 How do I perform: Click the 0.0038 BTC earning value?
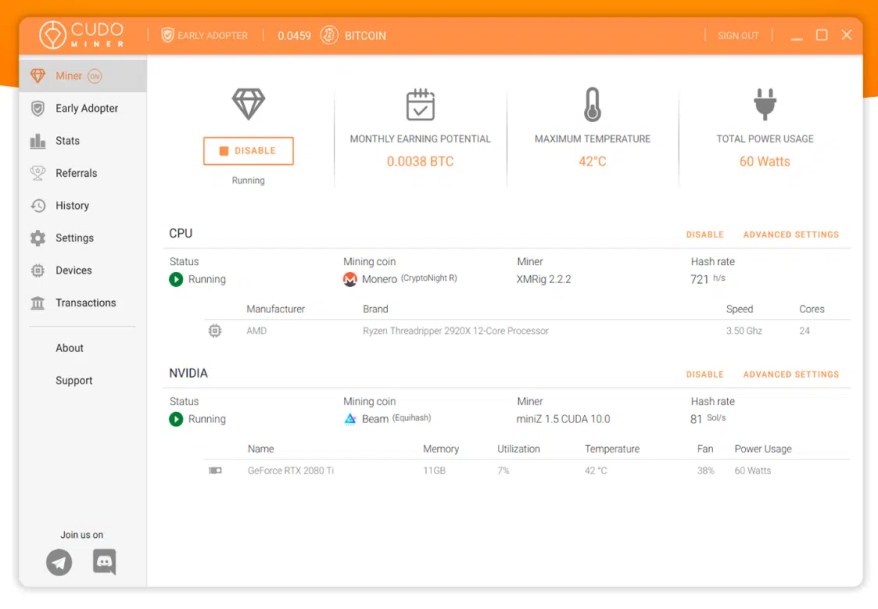coord(420,161)
